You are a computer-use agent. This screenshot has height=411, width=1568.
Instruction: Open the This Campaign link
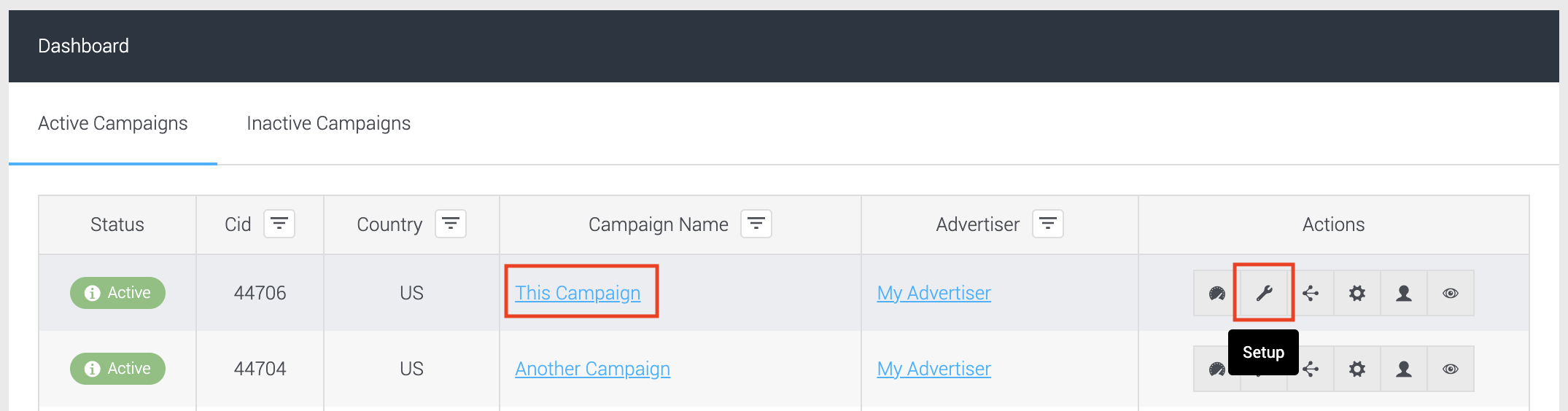click(578, 293)
